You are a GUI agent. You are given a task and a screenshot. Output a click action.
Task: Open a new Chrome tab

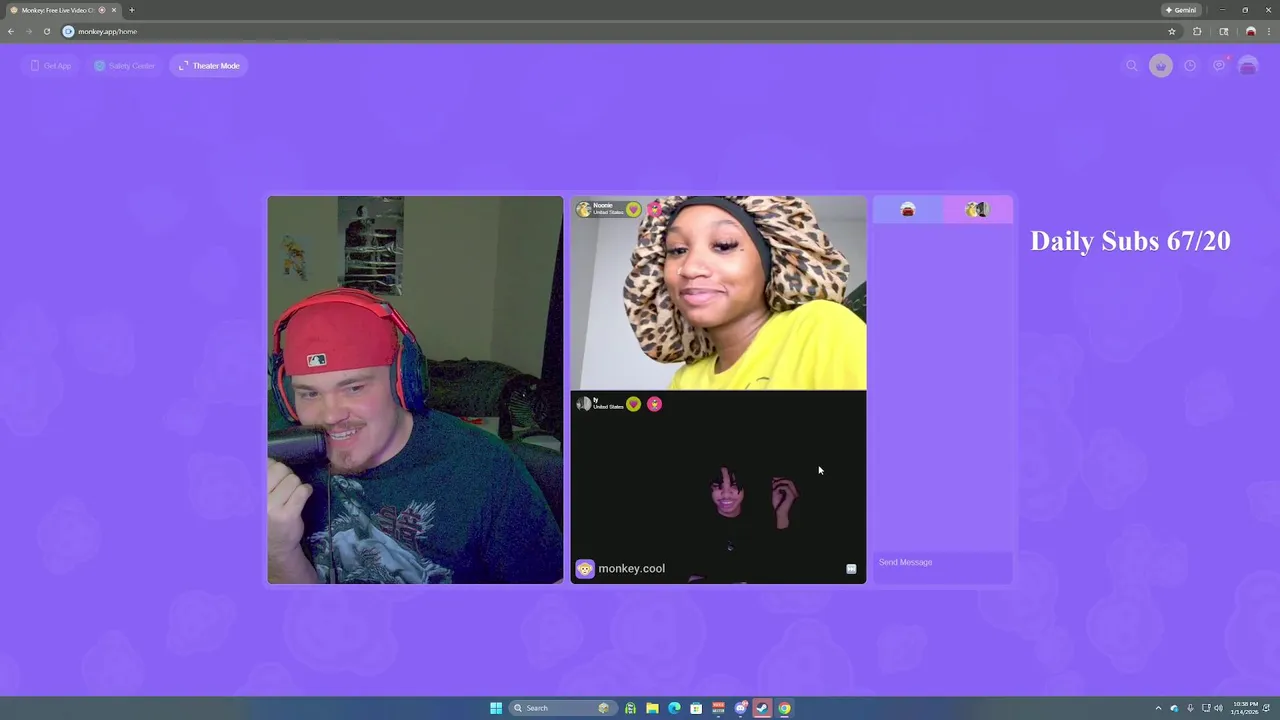tap(131, 10)
